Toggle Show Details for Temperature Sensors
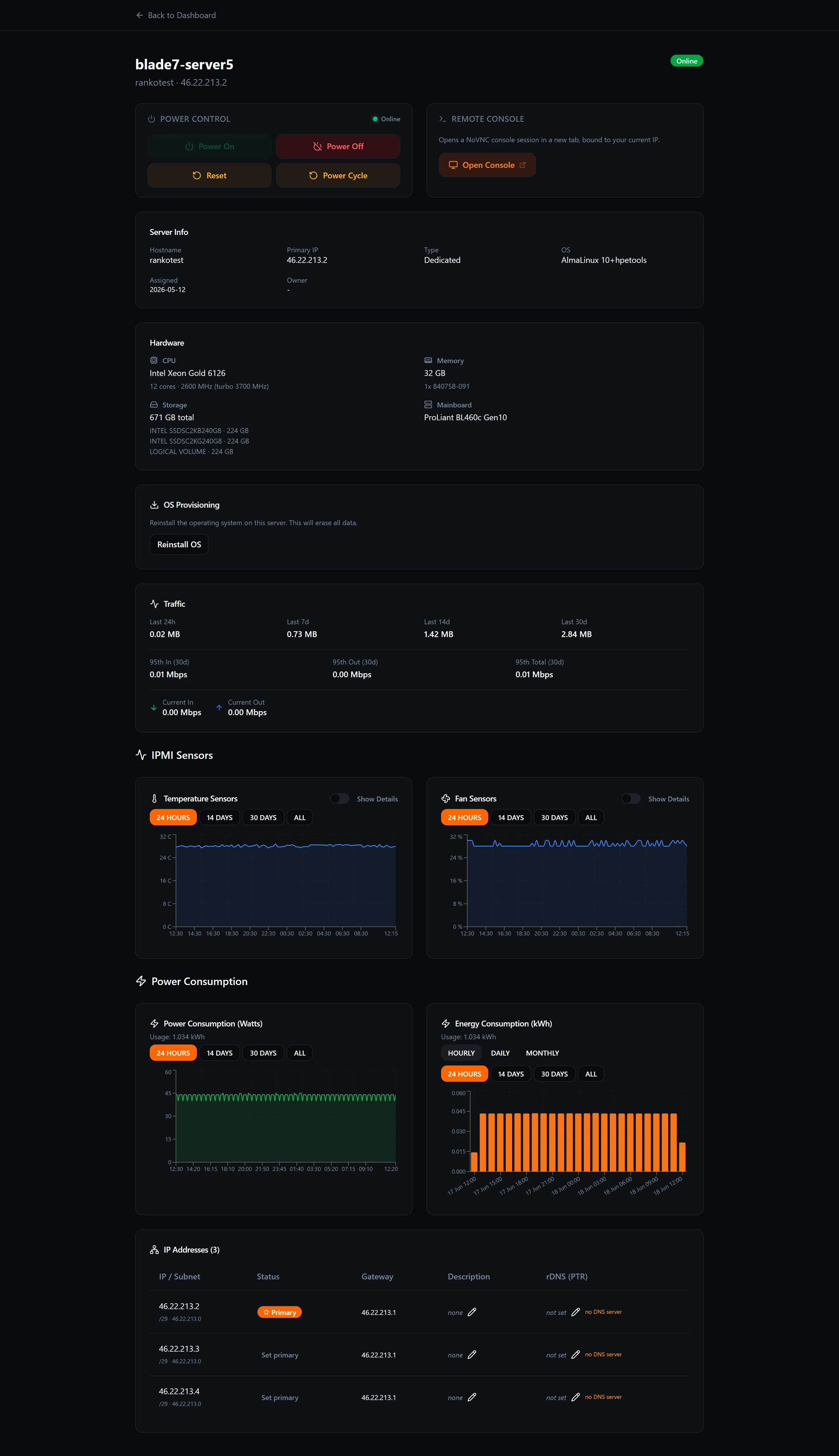 [339, 798]
